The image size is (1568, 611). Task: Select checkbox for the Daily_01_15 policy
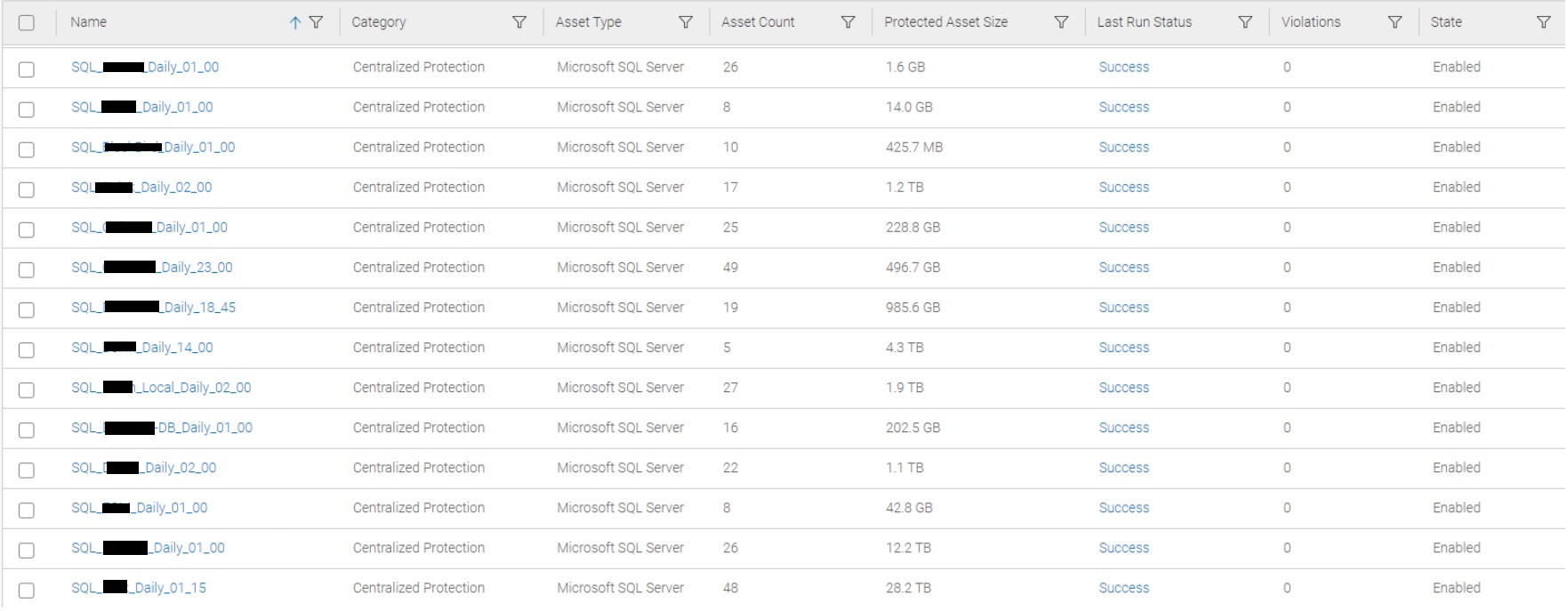click(27, 590)
